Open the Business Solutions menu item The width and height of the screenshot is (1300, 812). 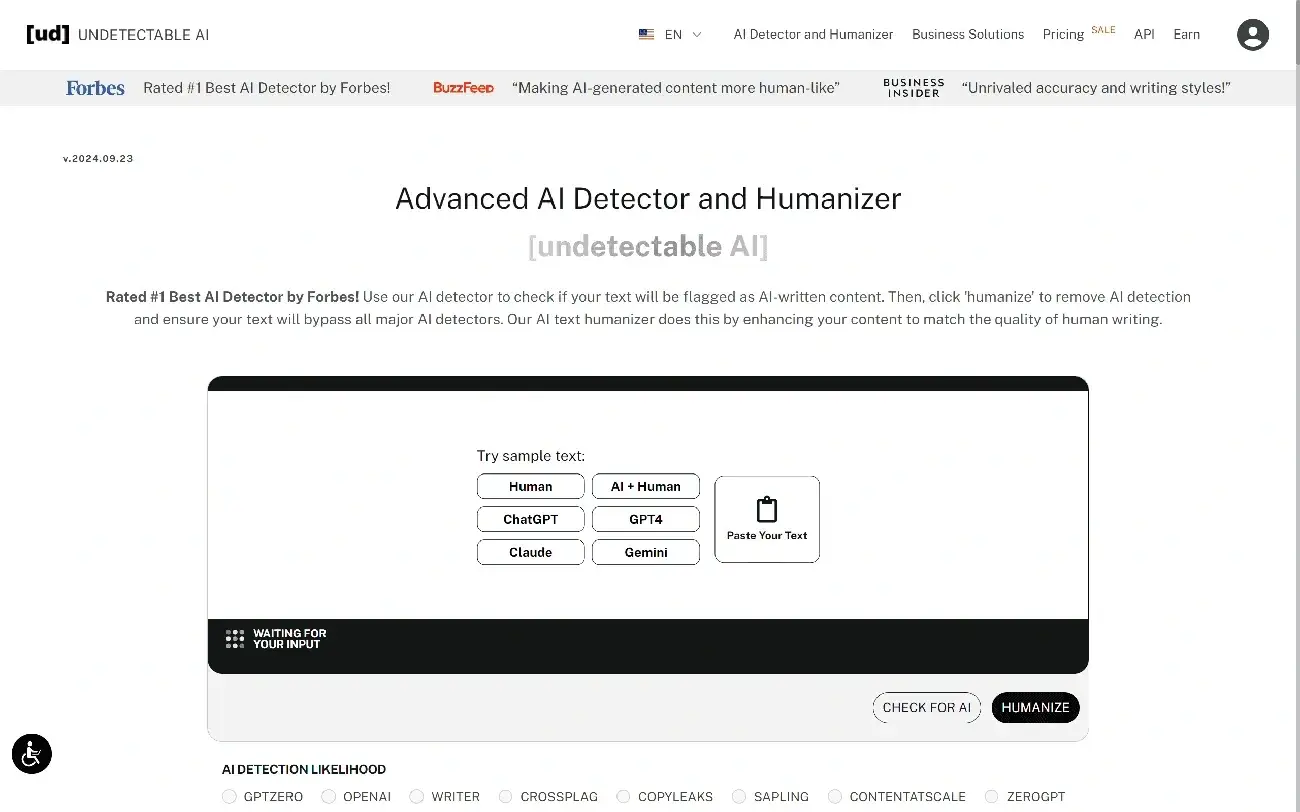tap(968, 34)
